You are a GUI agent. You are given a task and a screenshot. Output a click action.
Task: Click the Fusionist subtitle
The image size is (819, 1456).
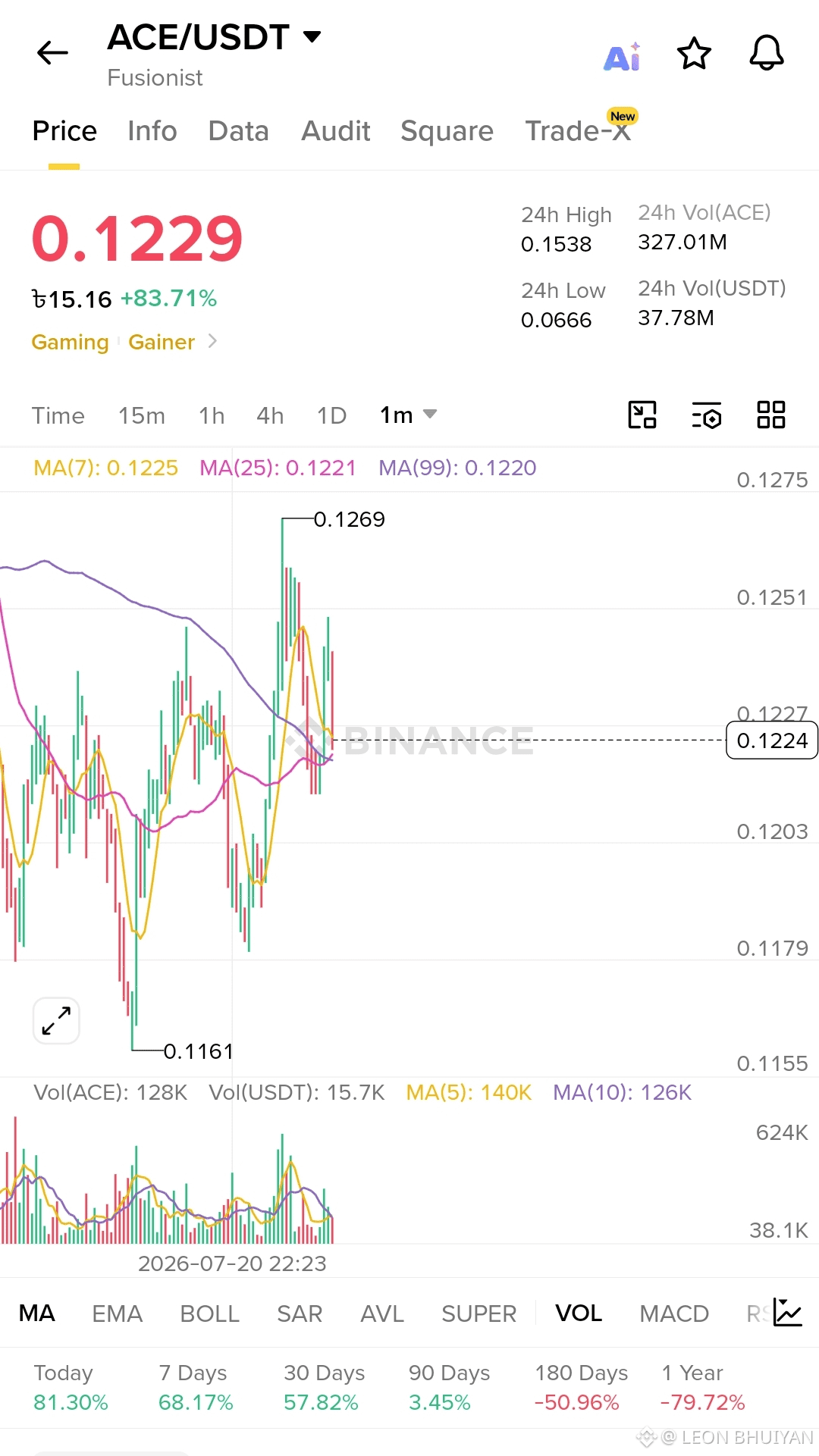[155, 77]
